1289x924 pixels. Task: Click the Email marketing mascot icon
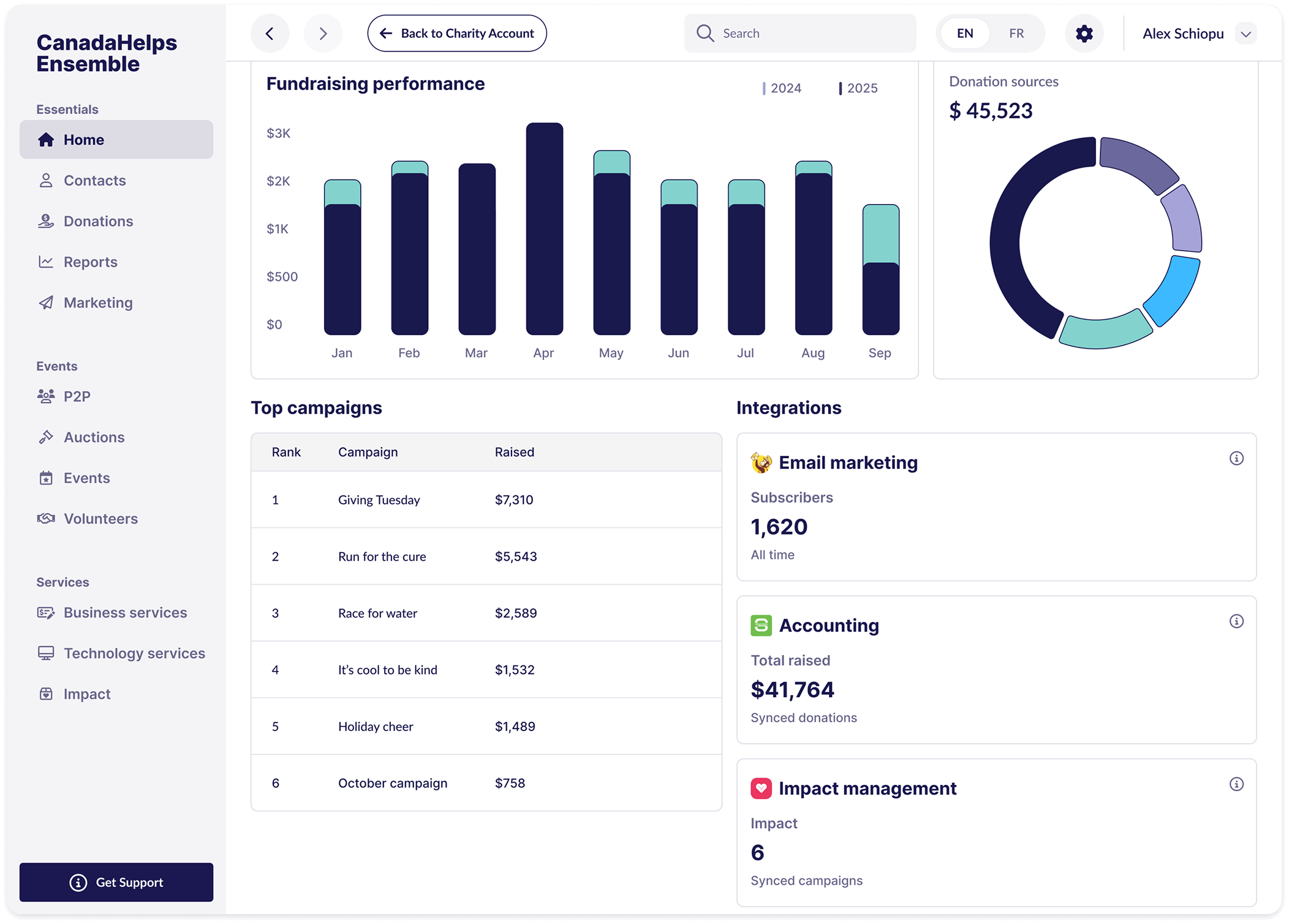pyautogui.click(x=761, y=463)
